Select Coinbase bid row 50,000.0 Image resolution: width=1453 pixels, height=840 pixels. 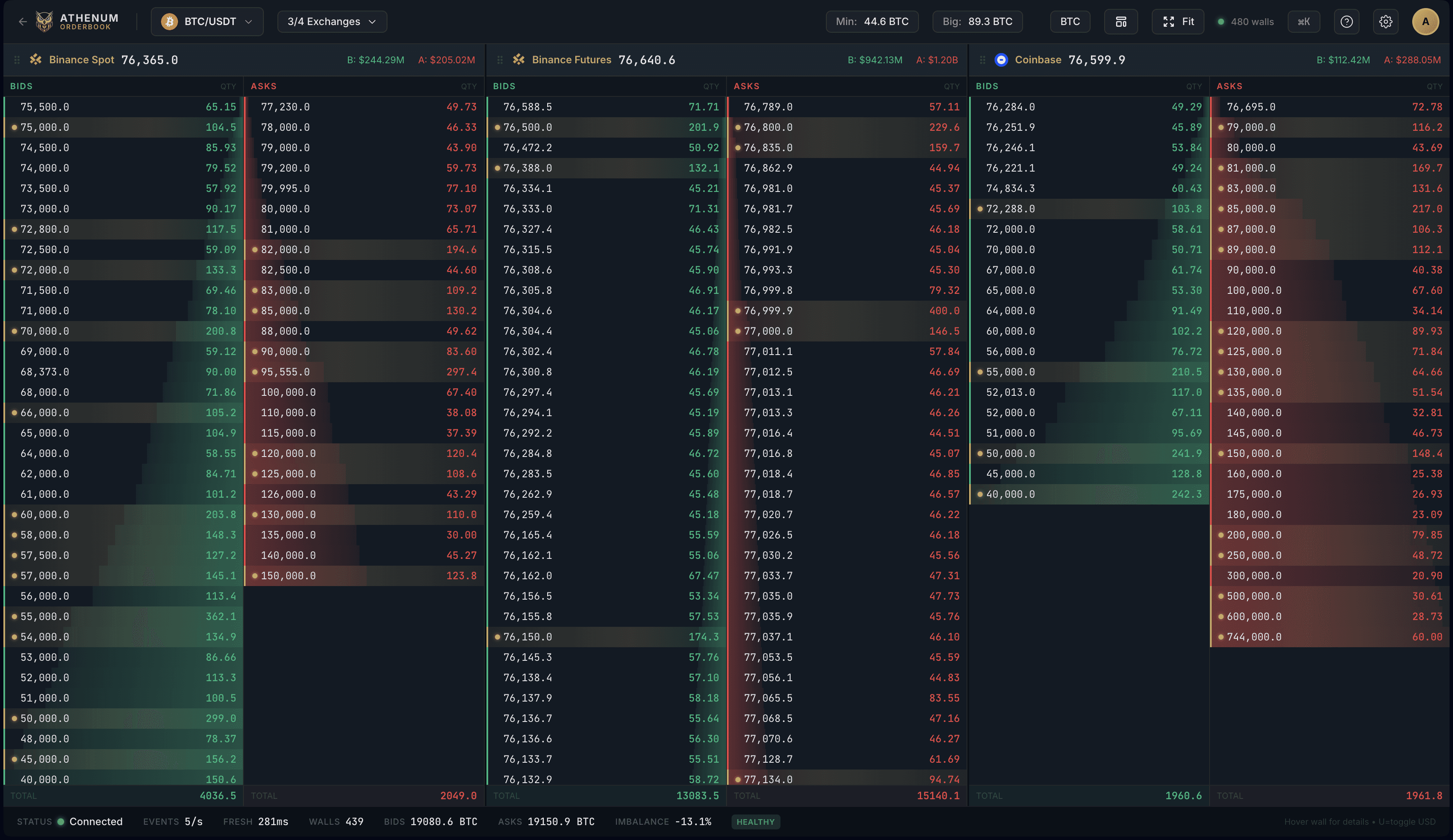tap(1089, 453)
